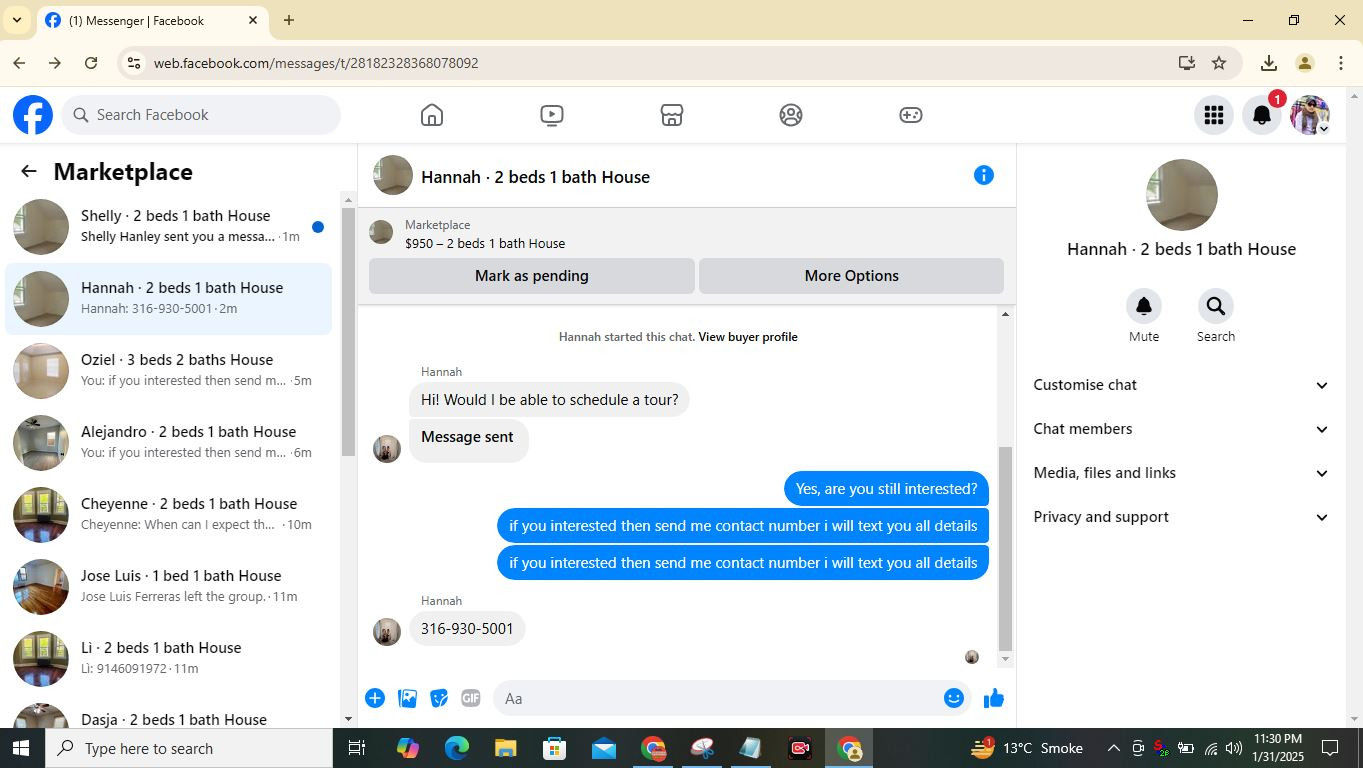The width and height of the screenshot is (1363, 768).
Task: Select Hannah conversation in list
Action: 169,299
